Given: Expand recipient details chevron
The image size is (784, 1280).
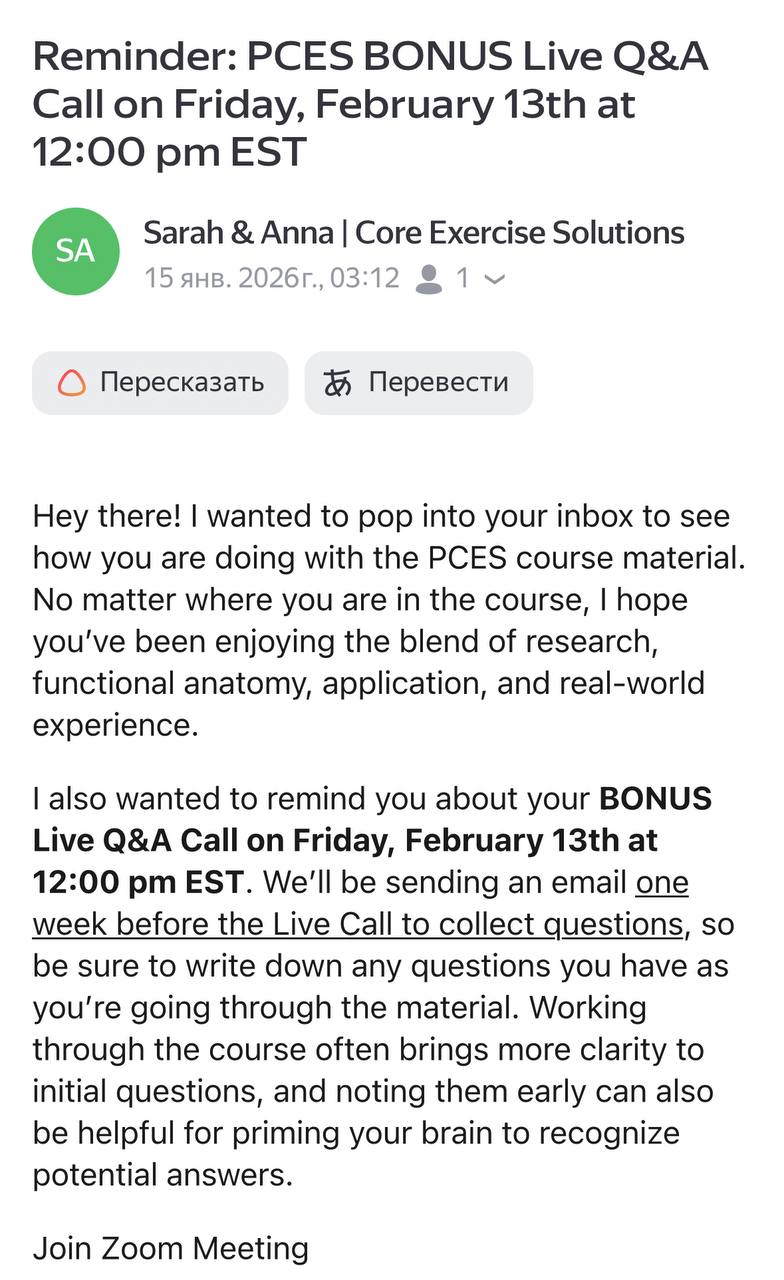Looking at the screenshot, I should tap(494, 279).
